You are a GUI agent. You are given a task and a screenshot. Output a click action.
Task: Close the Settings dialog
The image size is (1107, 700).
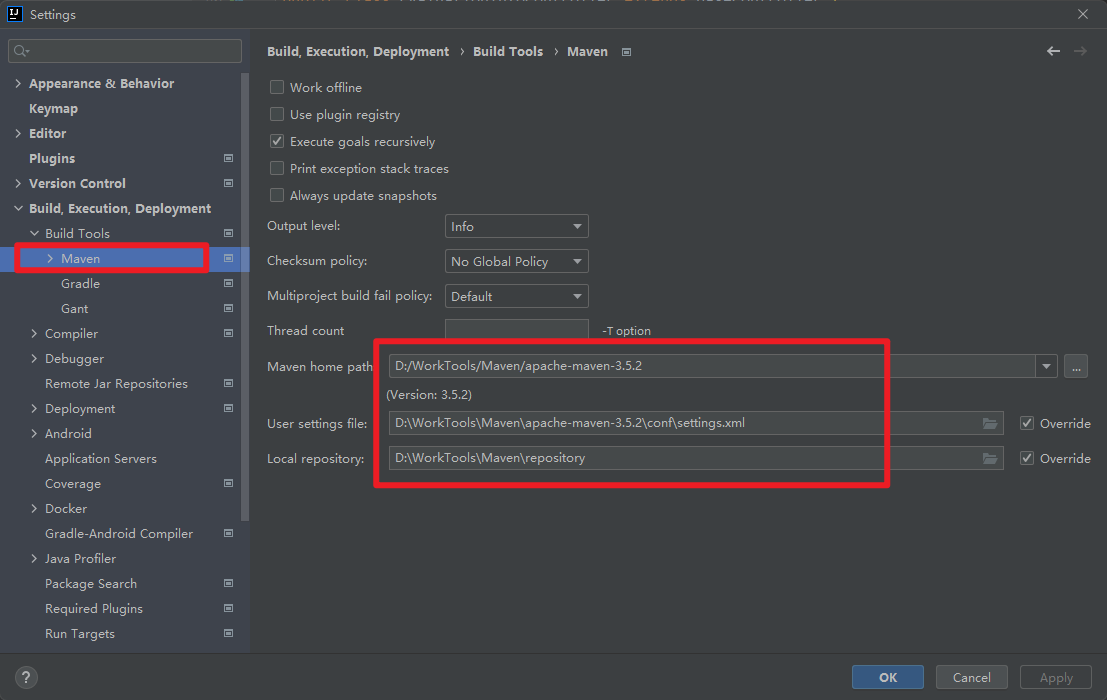(1082, 14)
